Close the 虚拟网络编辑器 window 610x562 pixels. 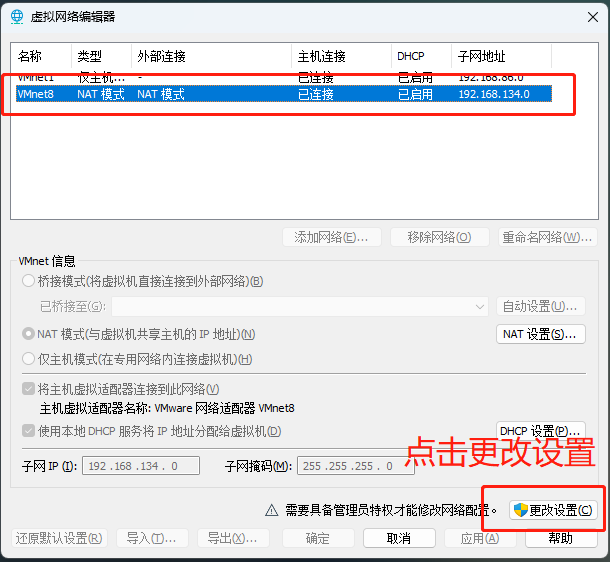point(593,17)
